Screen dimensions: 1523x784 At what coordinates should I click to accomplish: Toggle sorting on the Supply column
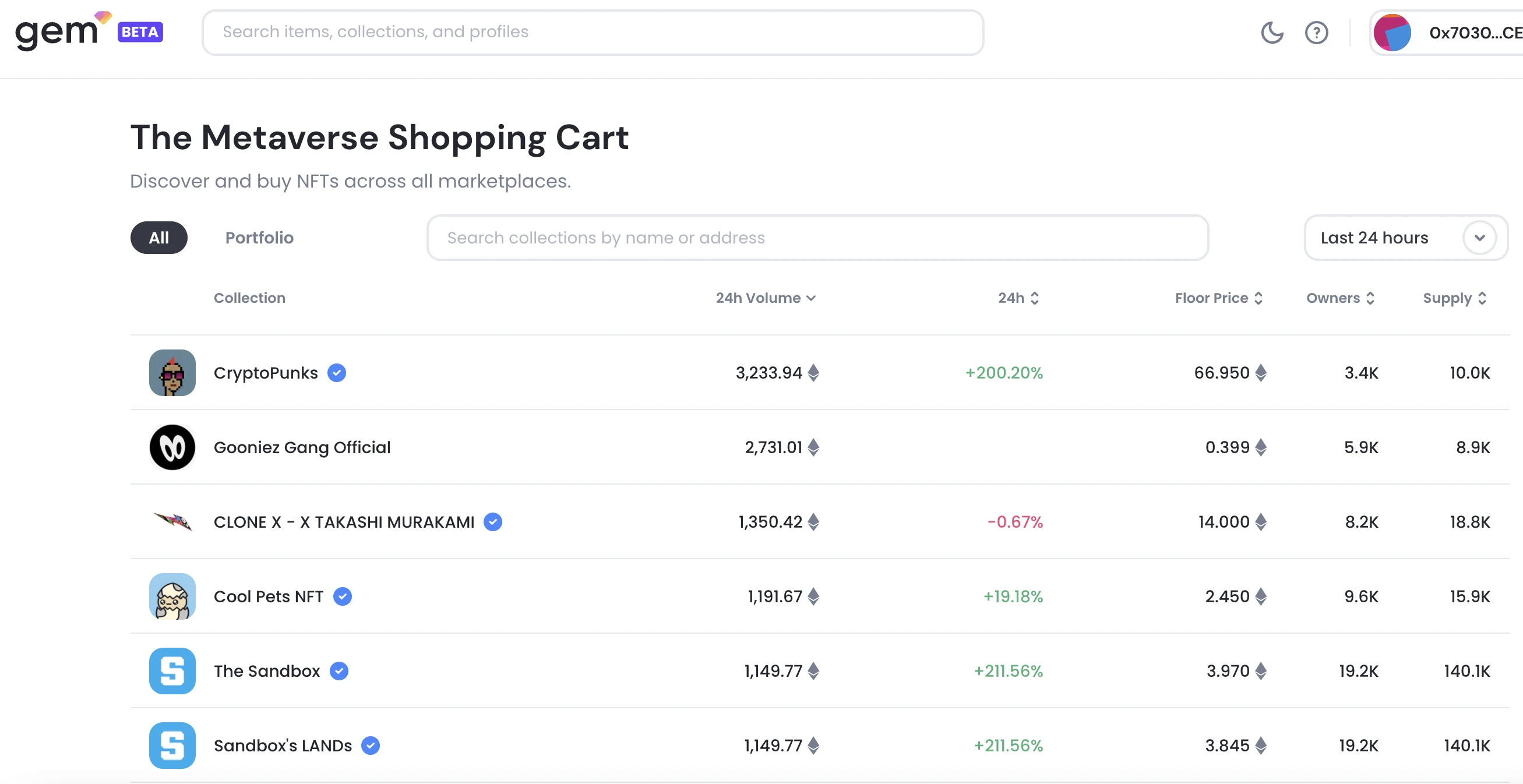(x=1454, y=298)
